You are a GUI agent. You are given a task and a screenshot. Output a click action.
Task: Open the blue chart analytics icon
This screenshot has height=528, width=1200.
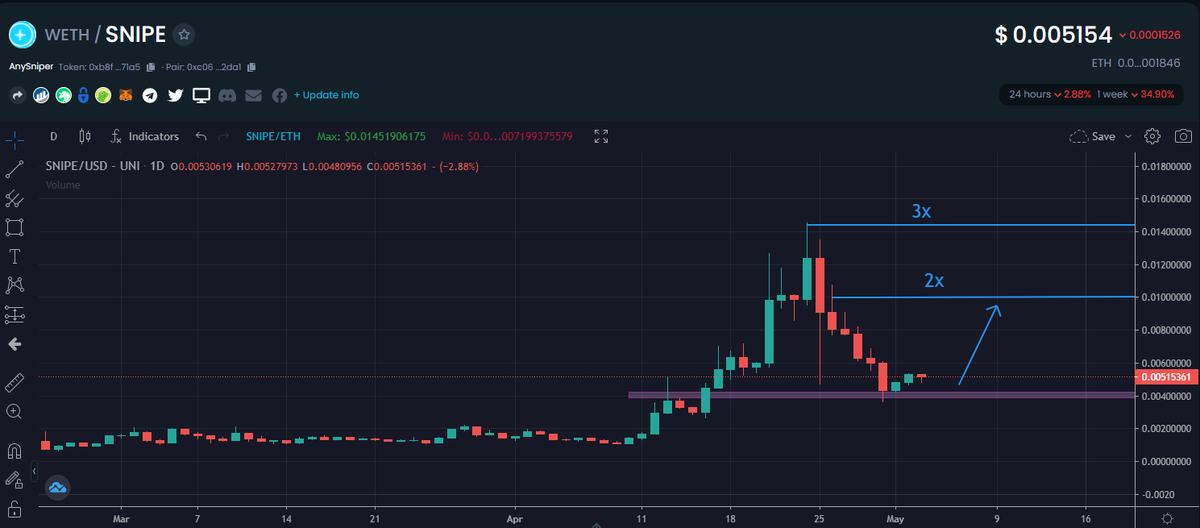point(41,96)
